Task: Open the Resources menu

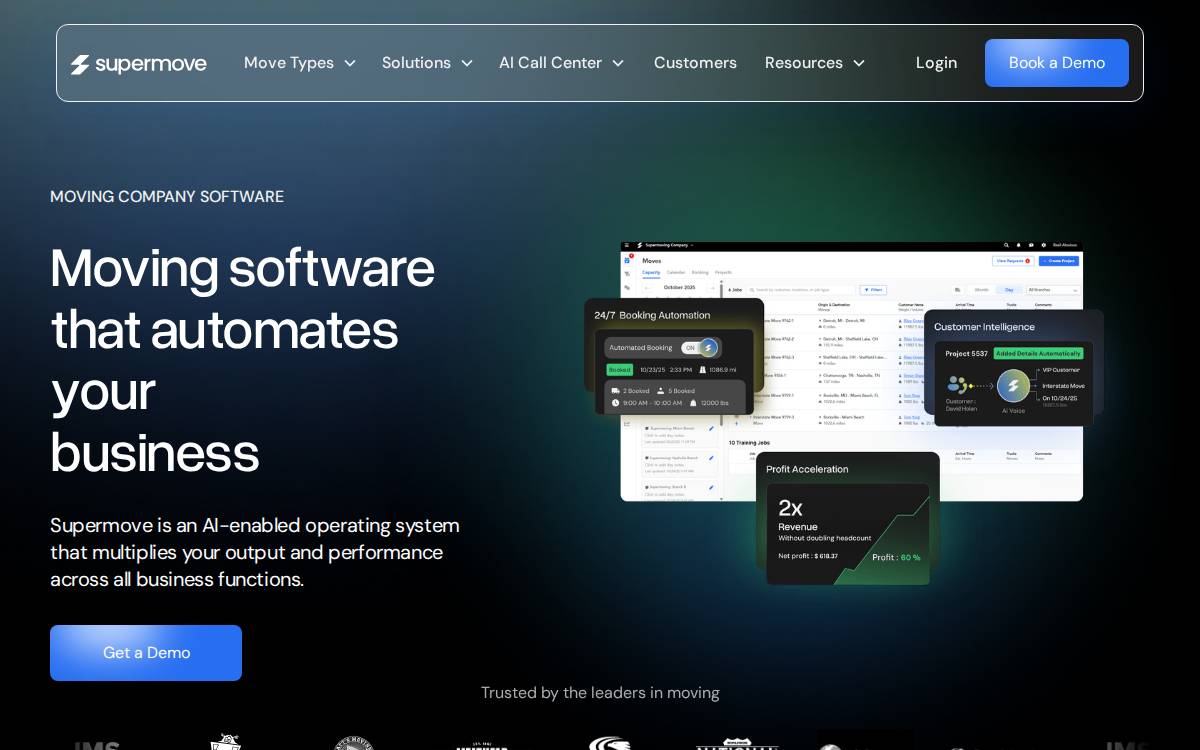Action: pyautogui.click(x=804, y=63)
